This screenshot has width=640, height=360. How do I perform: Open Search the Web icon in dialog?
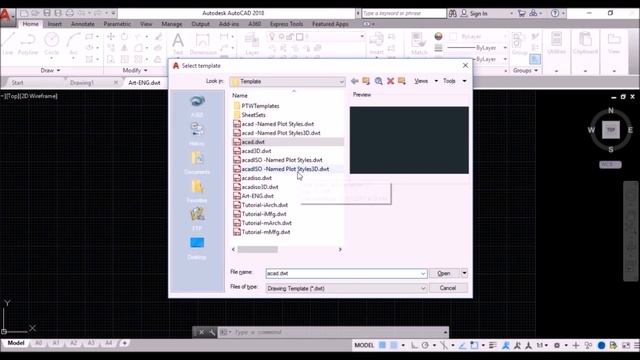378,81
